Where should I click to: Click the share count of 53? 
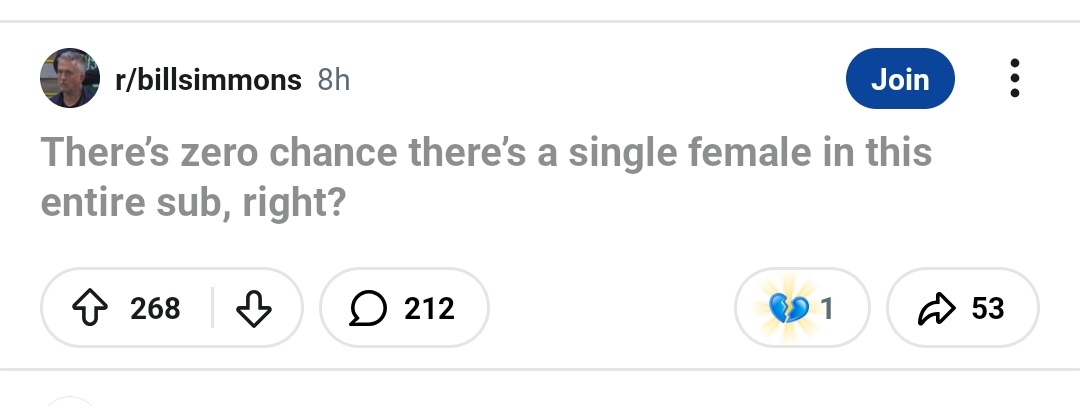coord(988,308)
